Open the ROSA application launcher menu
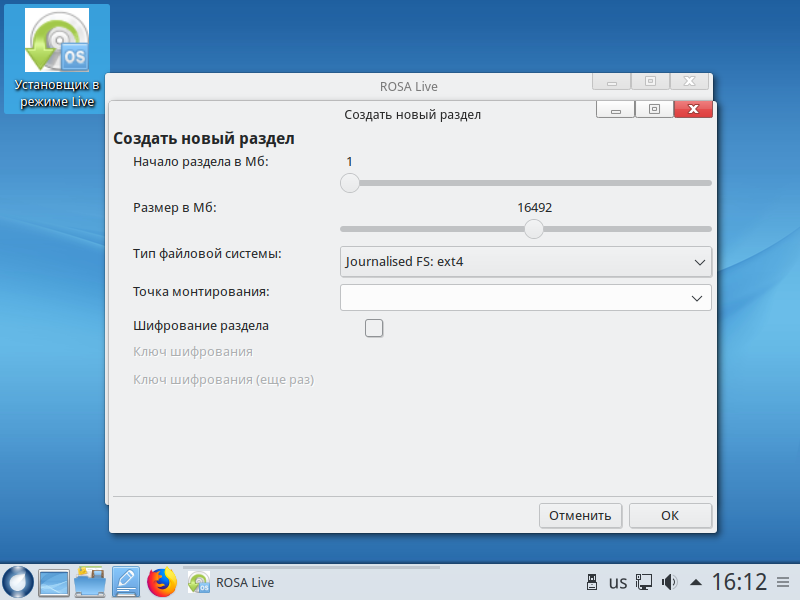The image size is (800, 600). [18, 581]
